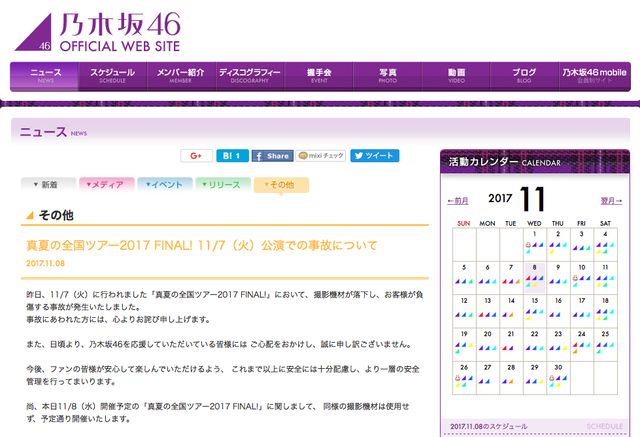
Task: Click the article date 2017.11.08
Action: pyautogui.click(x=45, y=263)
